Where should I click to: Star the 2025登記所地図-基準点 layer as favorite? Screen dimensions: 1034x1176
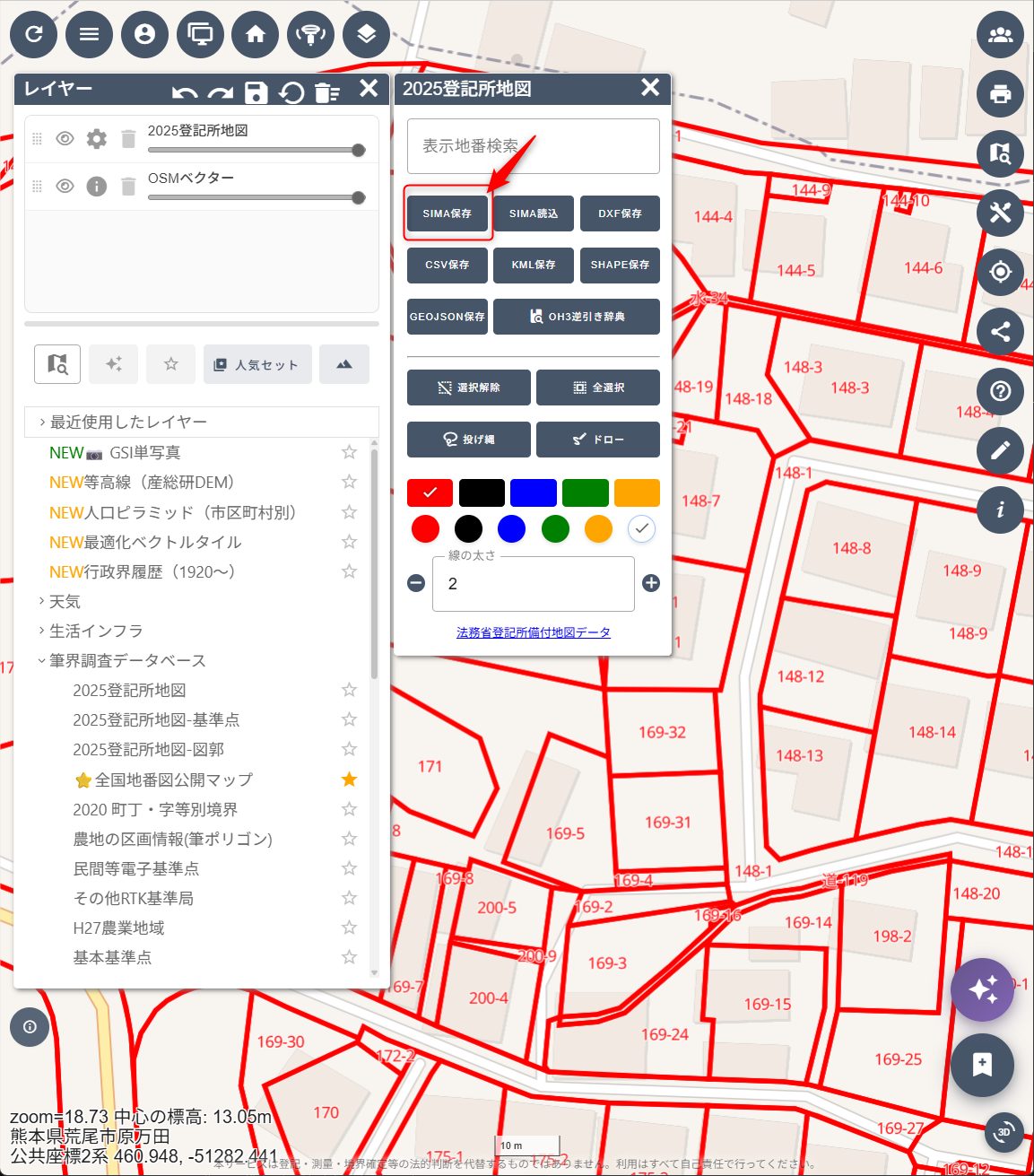349,719
